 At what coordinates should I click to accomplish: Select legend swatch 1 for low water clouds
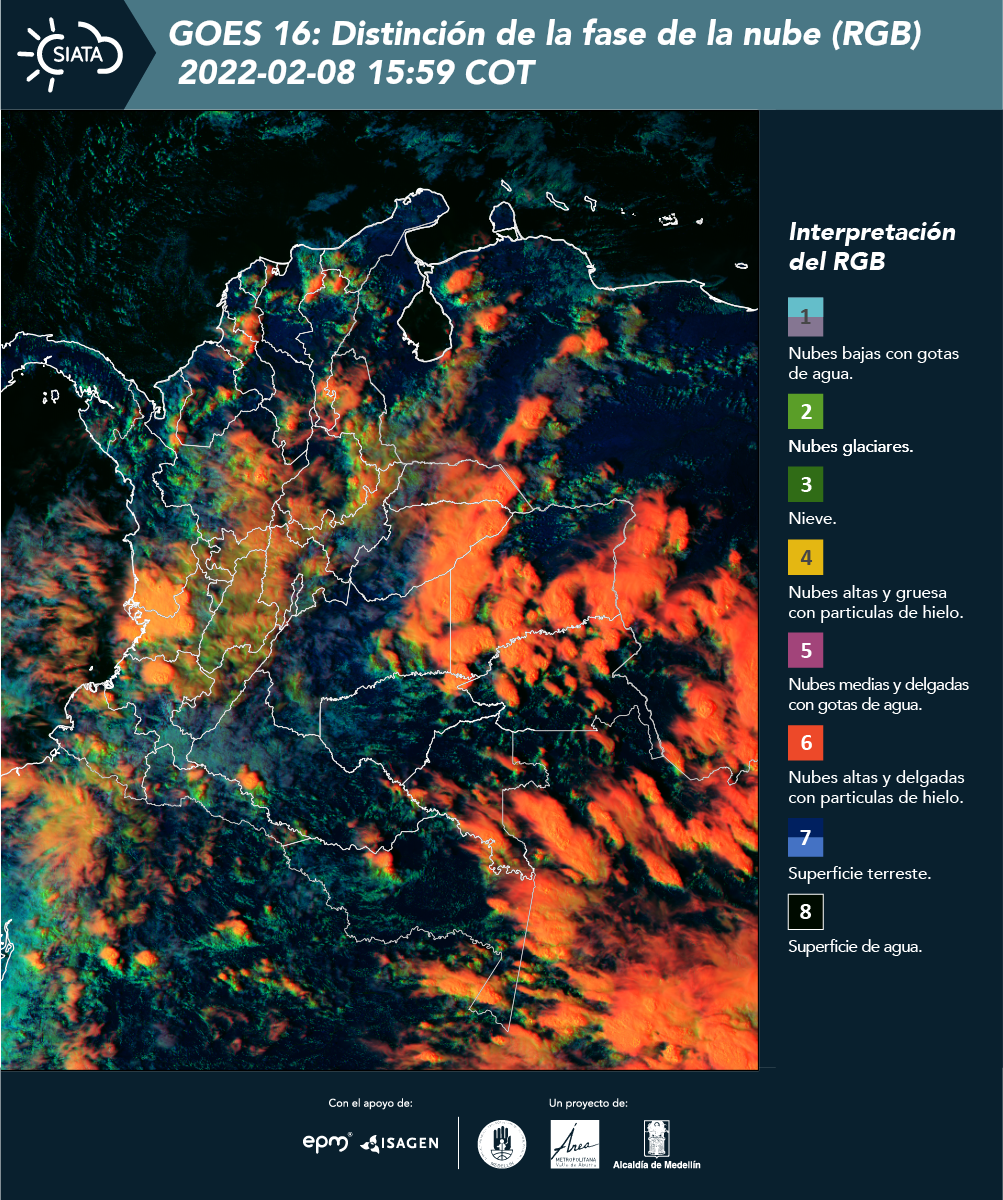click(805, 317)
